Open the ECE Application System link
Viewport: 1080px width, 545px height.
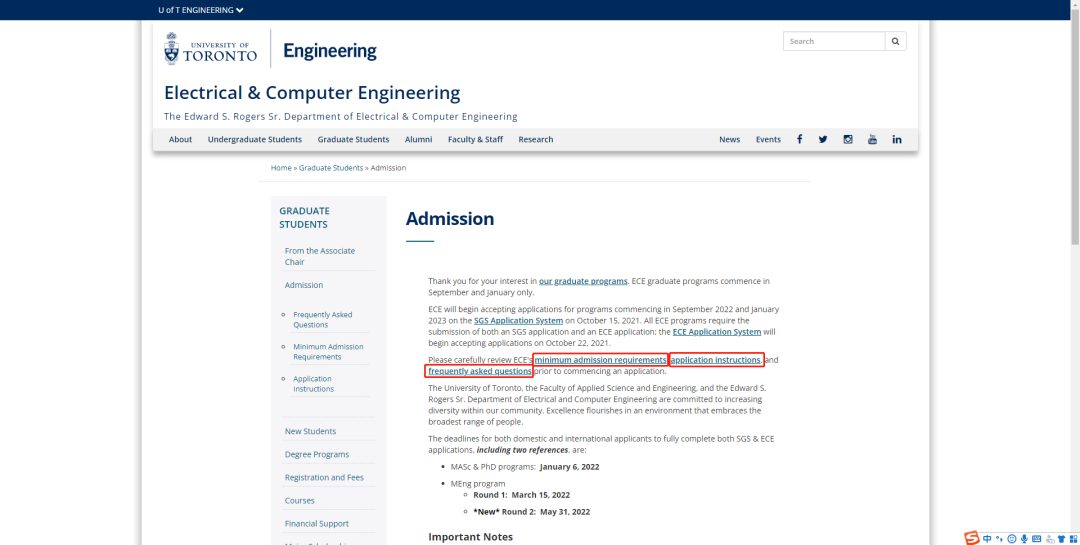point(717,331)
